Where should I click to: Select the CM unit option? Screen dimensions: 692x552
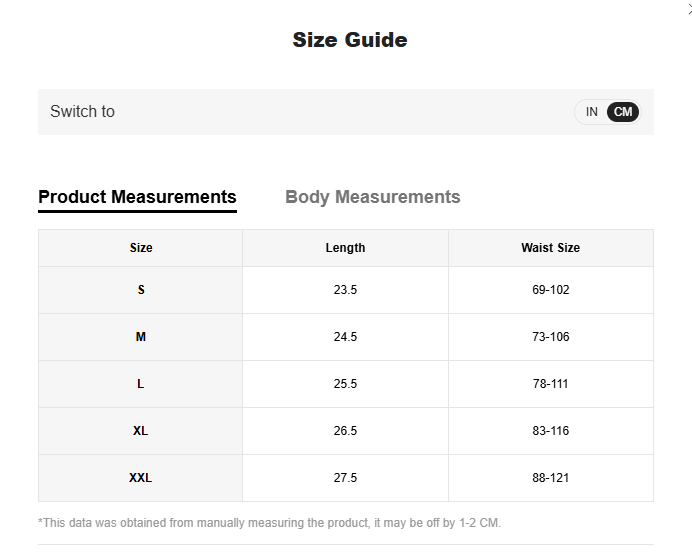click(x=623, y=112)
